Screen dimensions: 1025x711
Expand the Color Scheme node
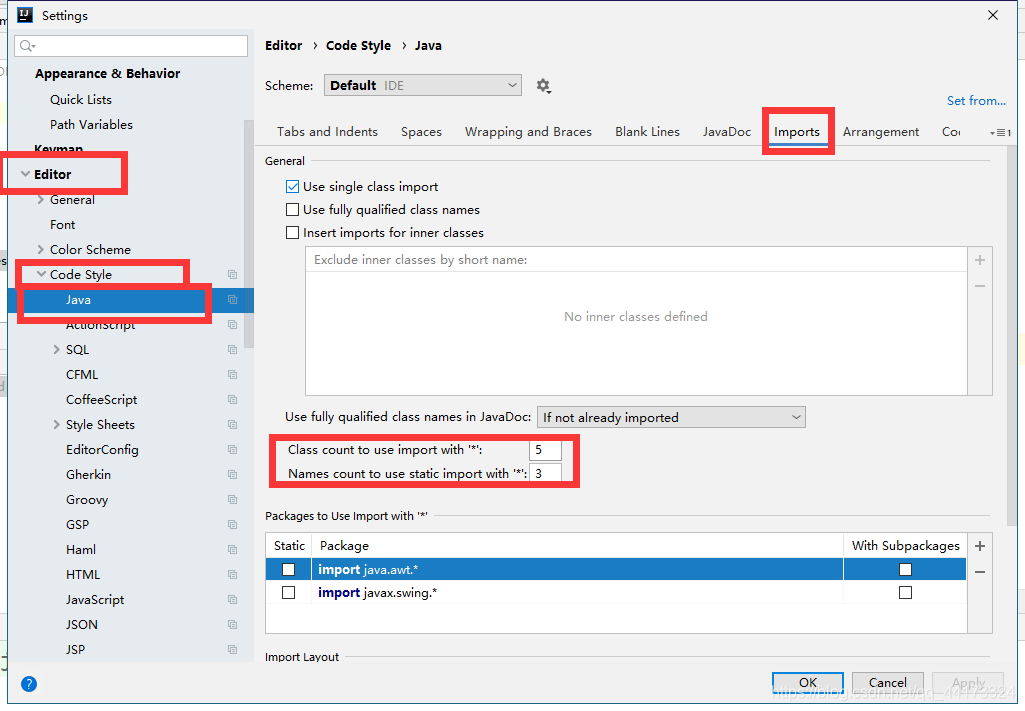[41, 250]
